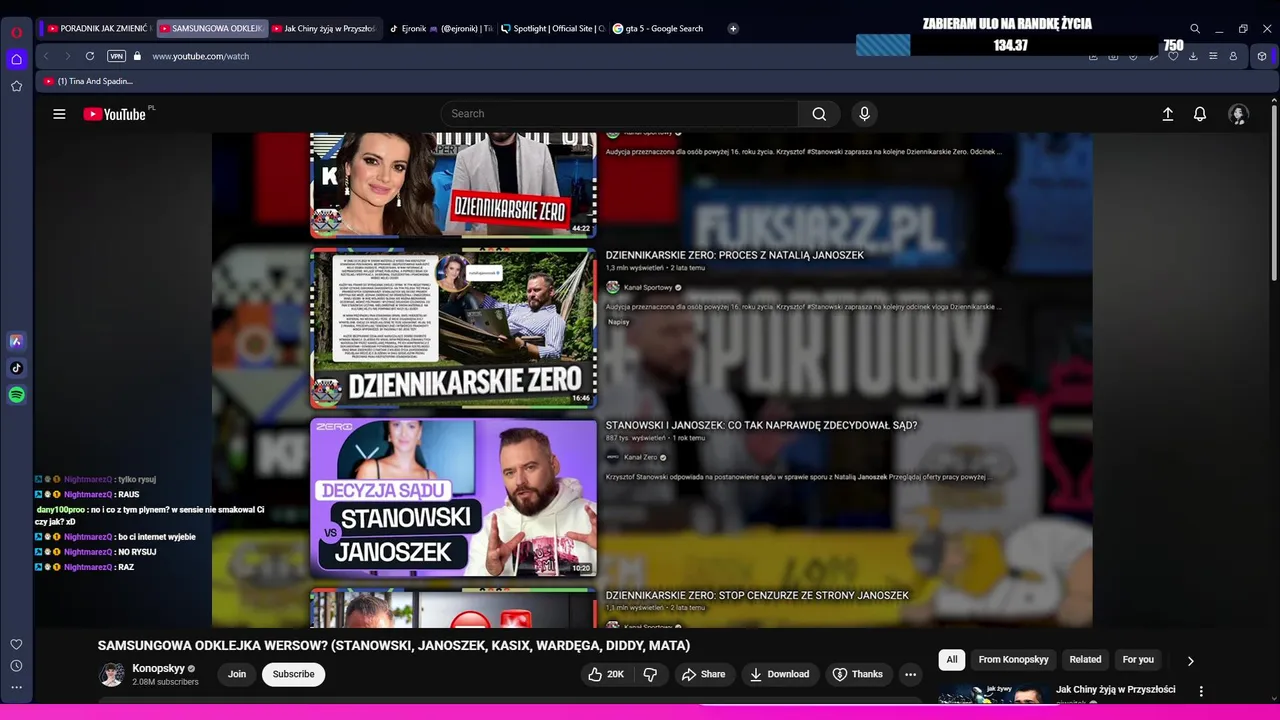The image size is (1280, 720).
Task: Click Download under the video
Action: (x=780, y=674)
